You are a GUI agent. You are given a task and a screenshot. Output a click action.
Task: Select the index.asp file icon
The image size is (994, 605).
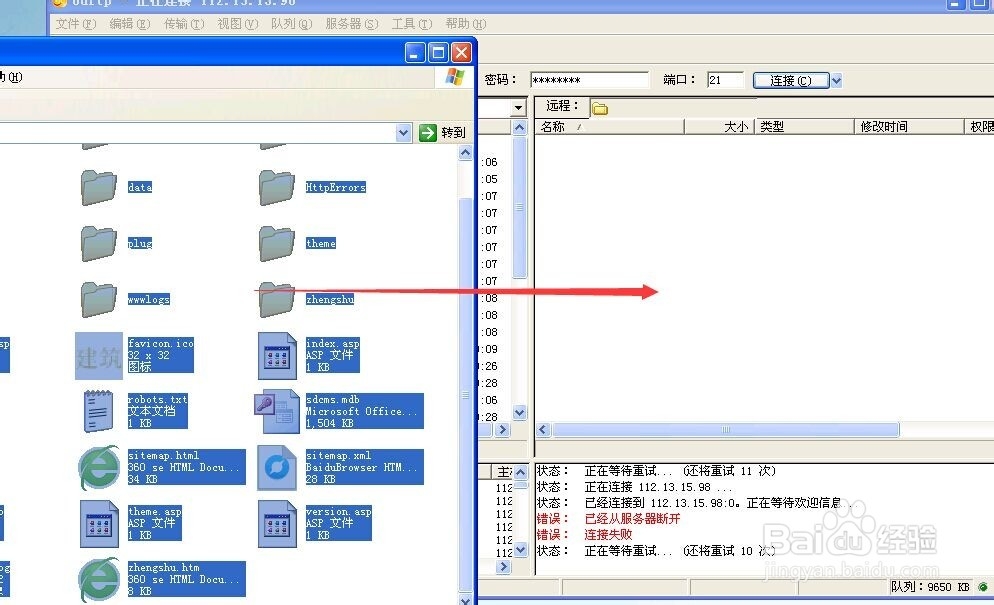coord(277,356)
